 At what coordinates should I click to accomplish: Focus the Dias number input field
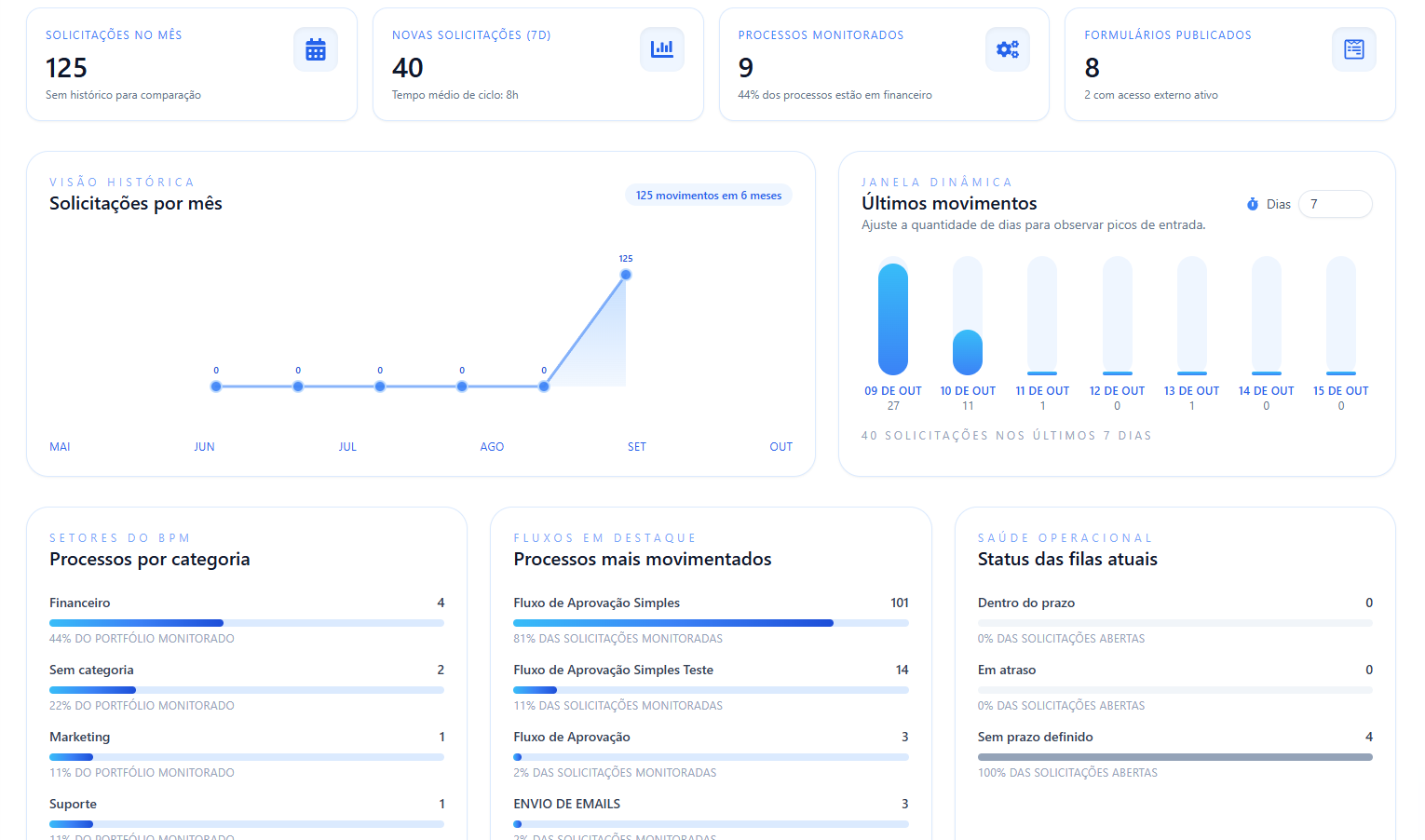pos(1334,204)
